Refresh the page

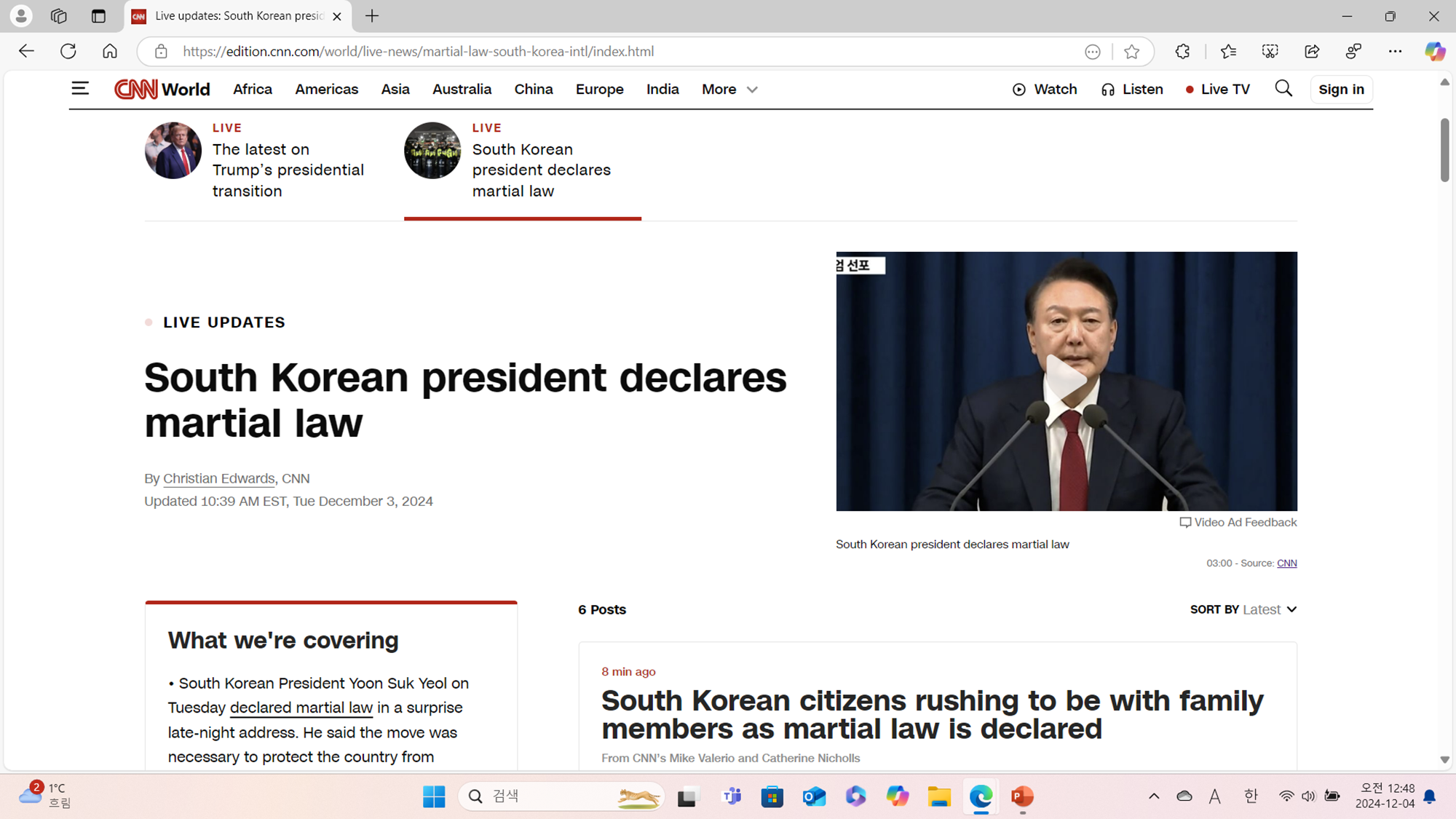tap(68, 52)
